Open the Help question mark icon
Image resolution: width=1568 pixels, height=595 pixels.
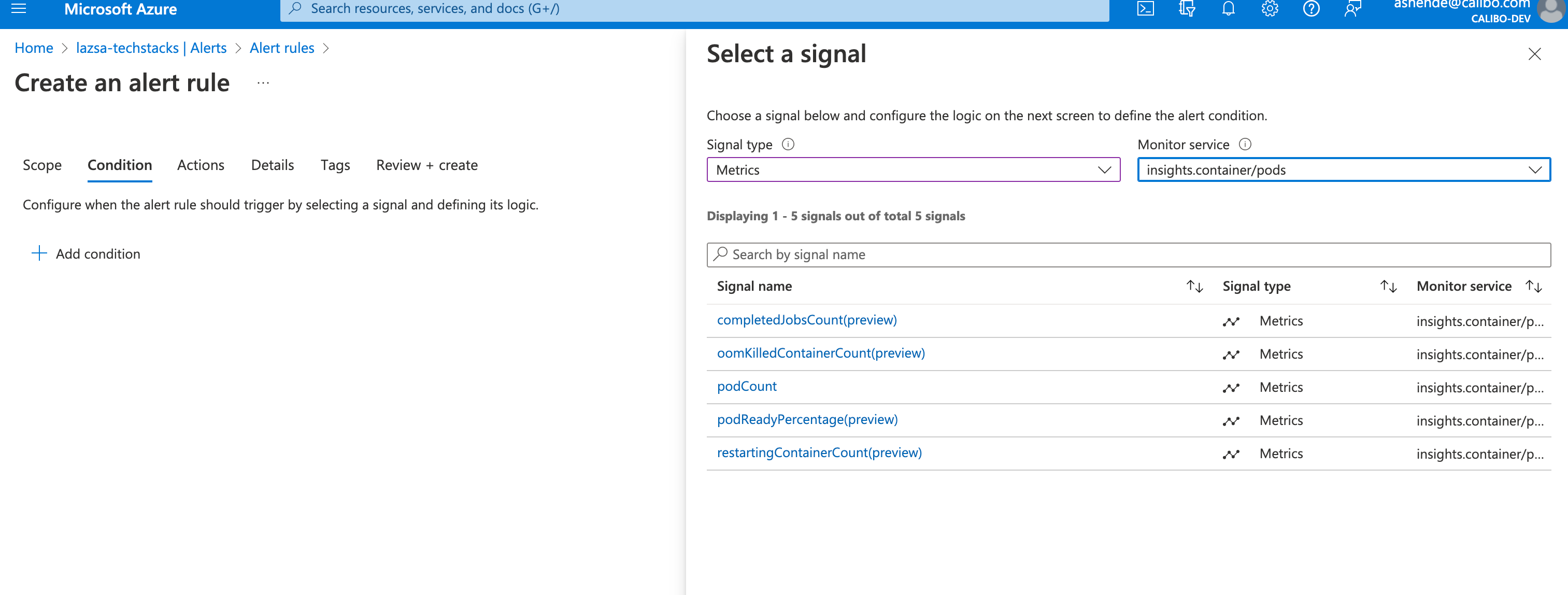1311,8
